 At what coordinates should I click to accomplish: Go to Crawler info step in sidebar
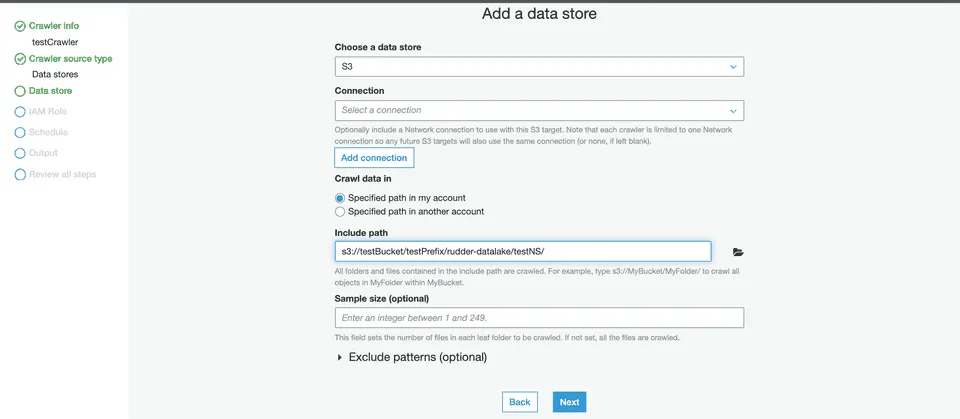(54, 26)
